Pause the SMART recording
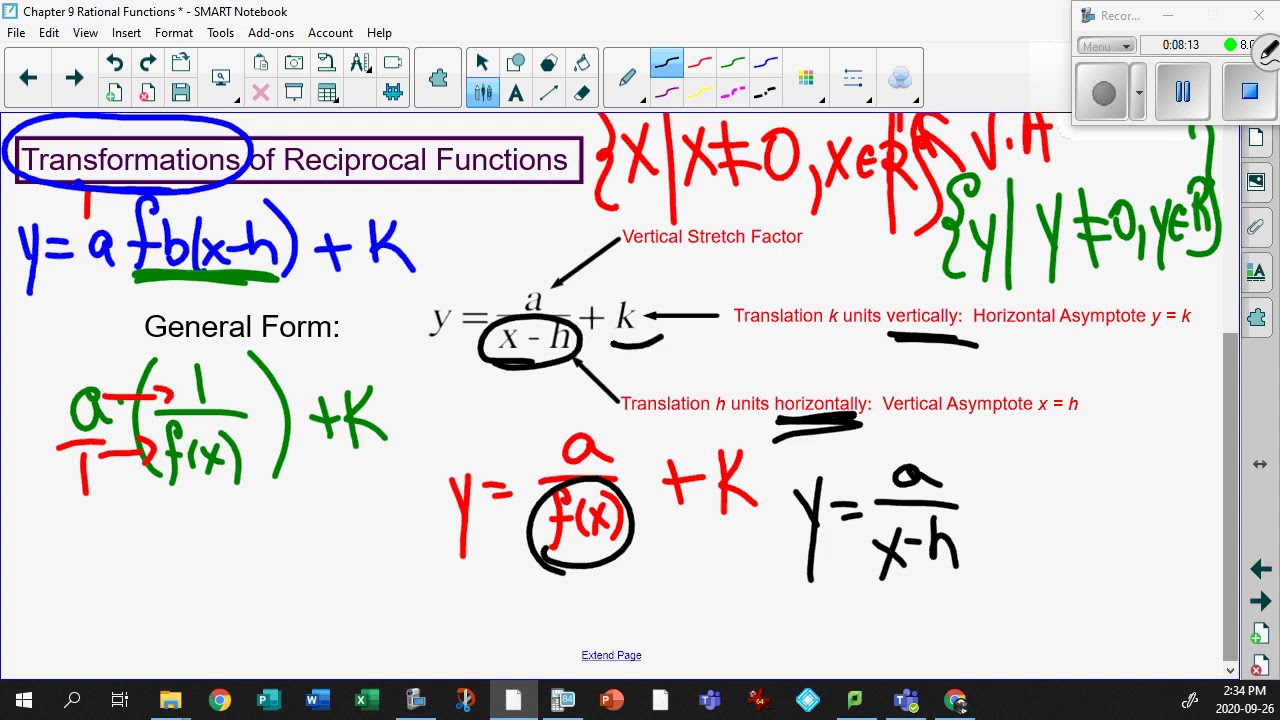The image size is (1280, 720). pyautogui.click(x=1182, y=91)
